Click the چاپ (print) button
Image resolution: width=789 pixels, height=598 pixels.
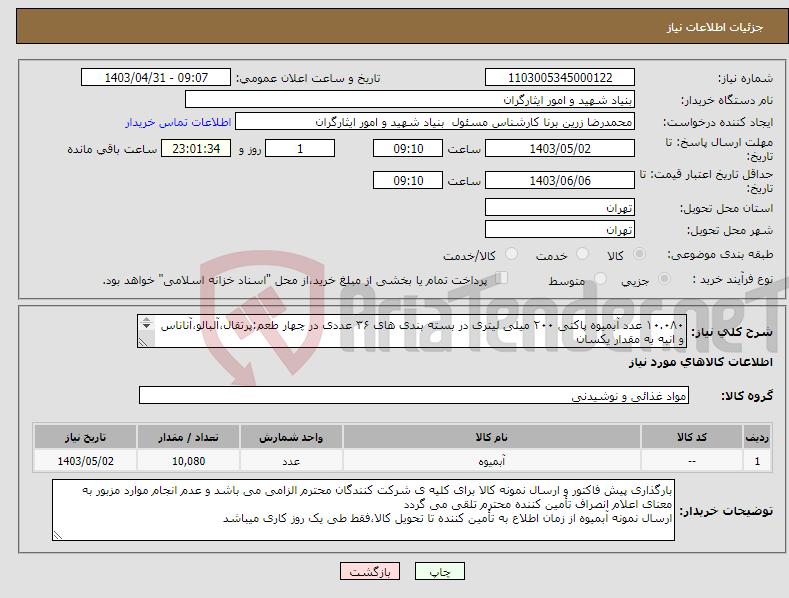click(x=439, y=571)
